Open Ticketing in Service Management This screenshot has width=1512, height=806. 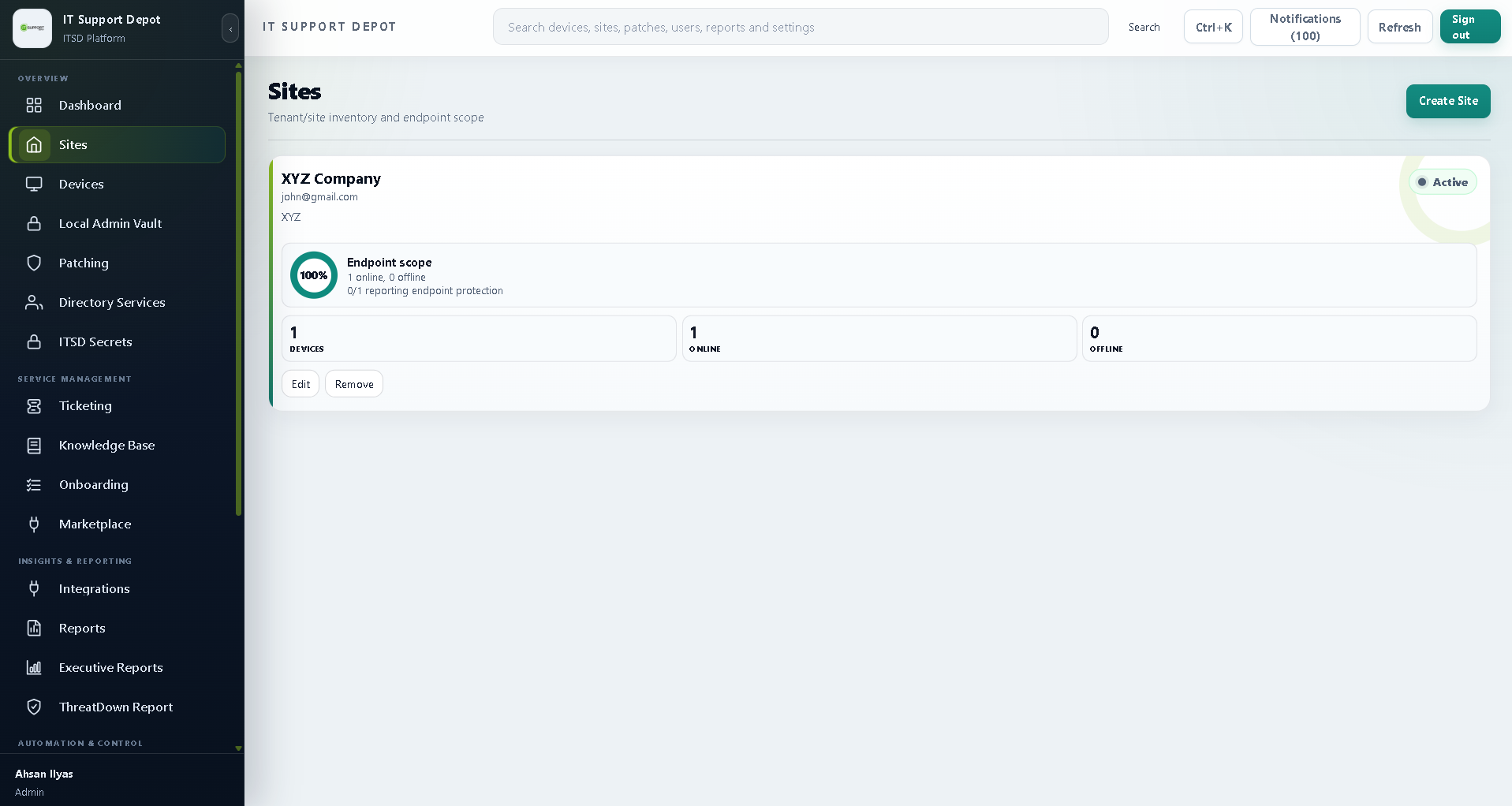pyautogui.click(x=117, y=405)
